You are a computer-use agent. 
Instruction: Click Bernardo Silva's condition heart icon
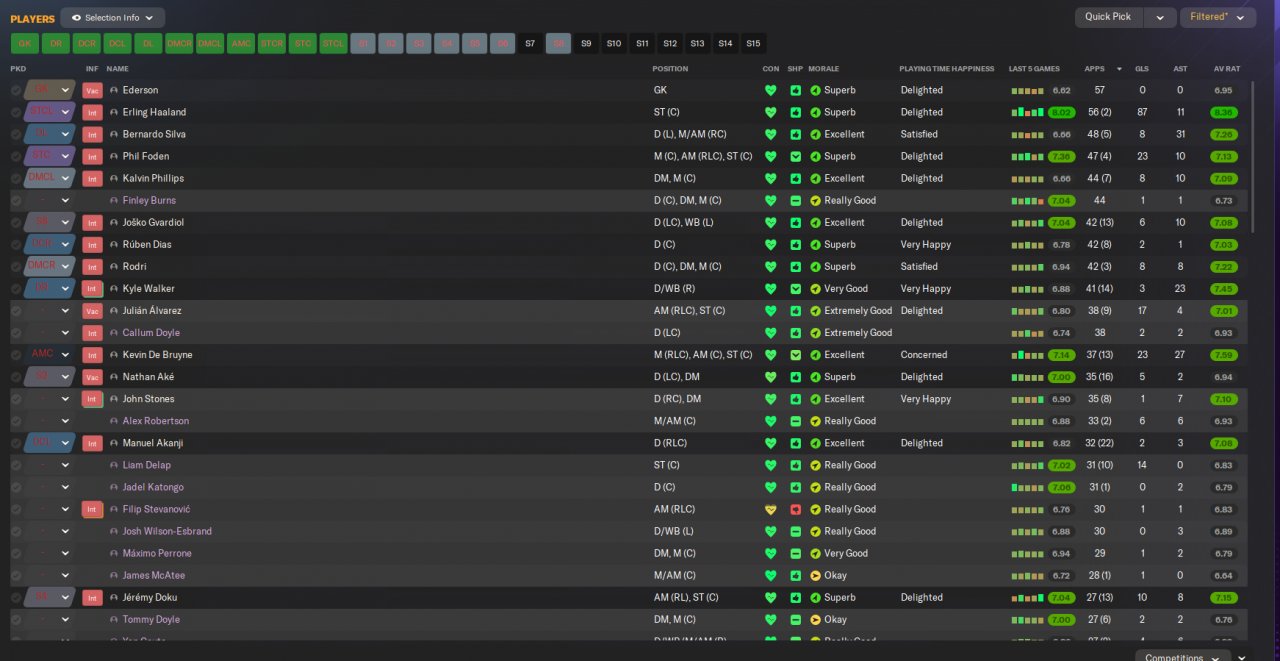click(x=770, y=134)
